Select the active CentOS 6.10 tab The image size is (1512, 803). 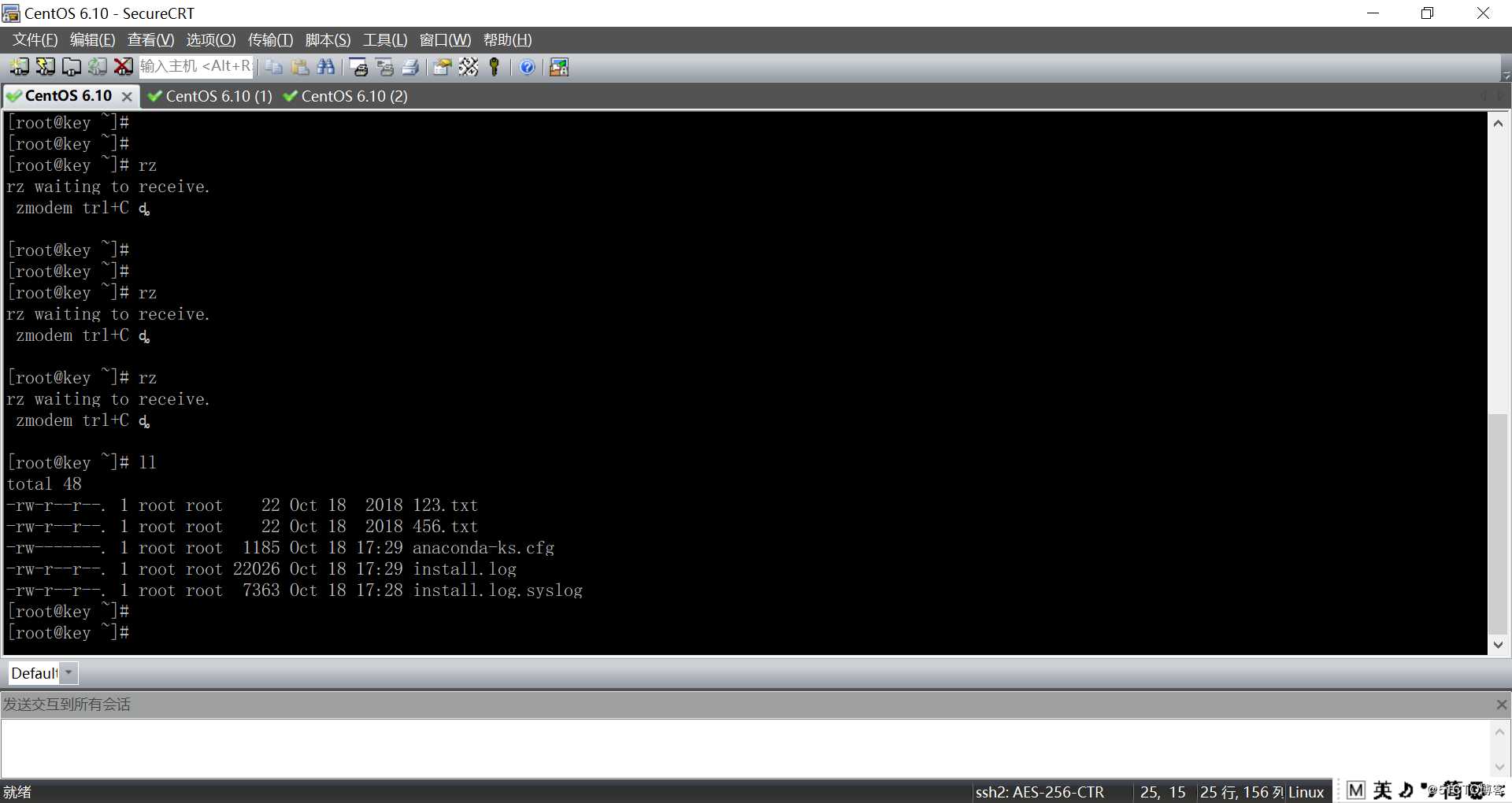[x=69, y=96]
